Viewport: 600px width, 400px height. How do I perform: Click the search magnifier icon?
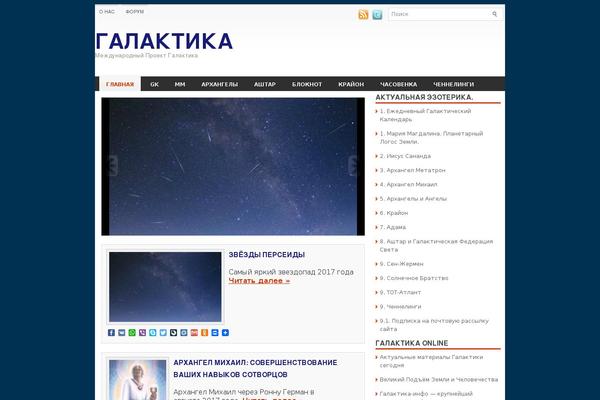point(494,14)
